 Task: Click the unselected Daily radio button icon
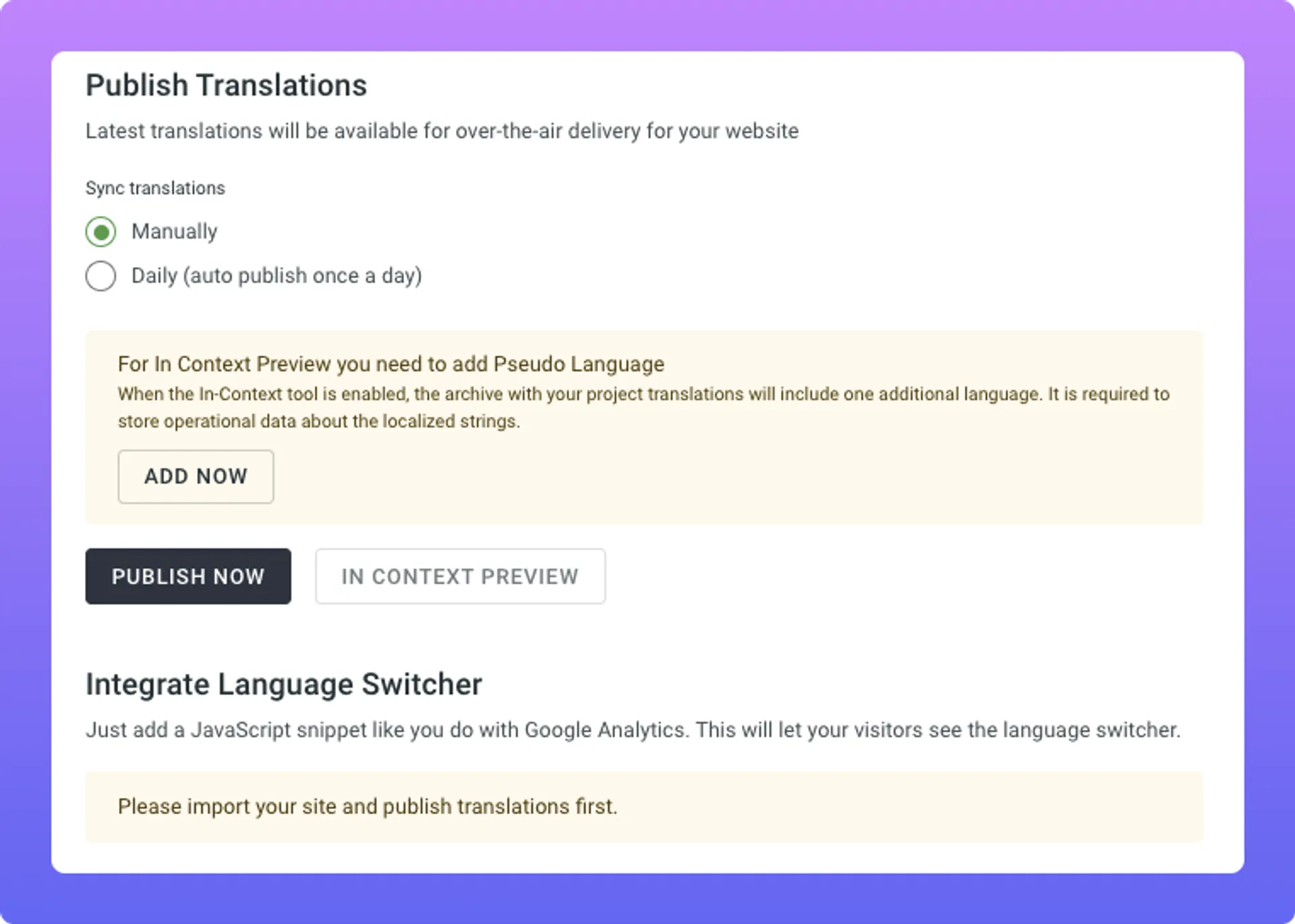pos(102,275)
